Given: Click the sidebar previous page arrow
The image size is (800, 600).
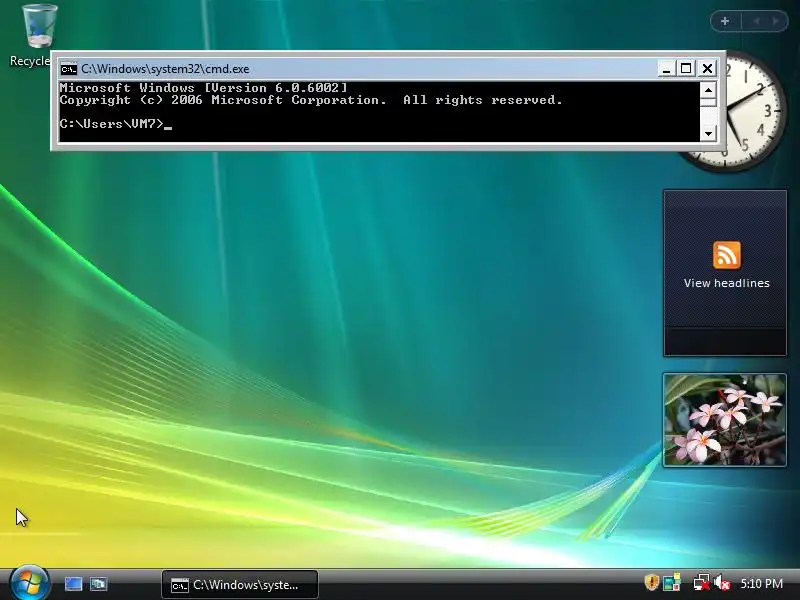Looking at the screenshot, I should 756,21.
